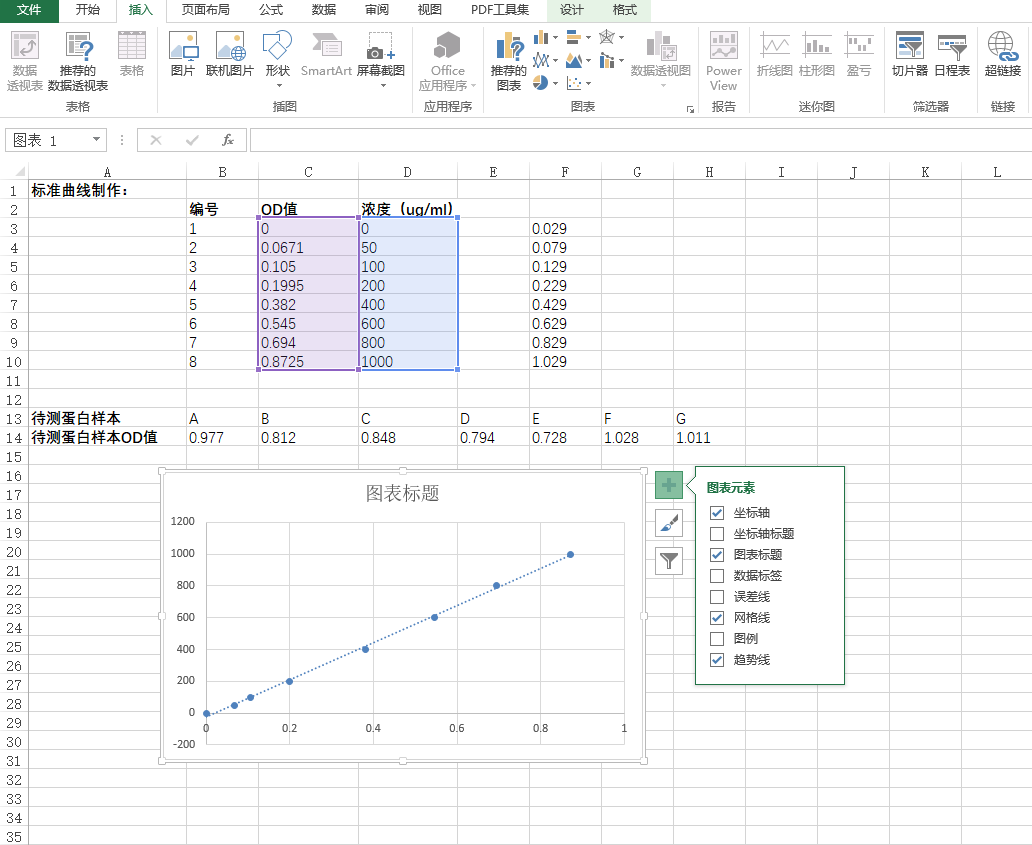Click the Power View report icon
This screenshot has height=845, width=1032.
[x=723, y=60]
